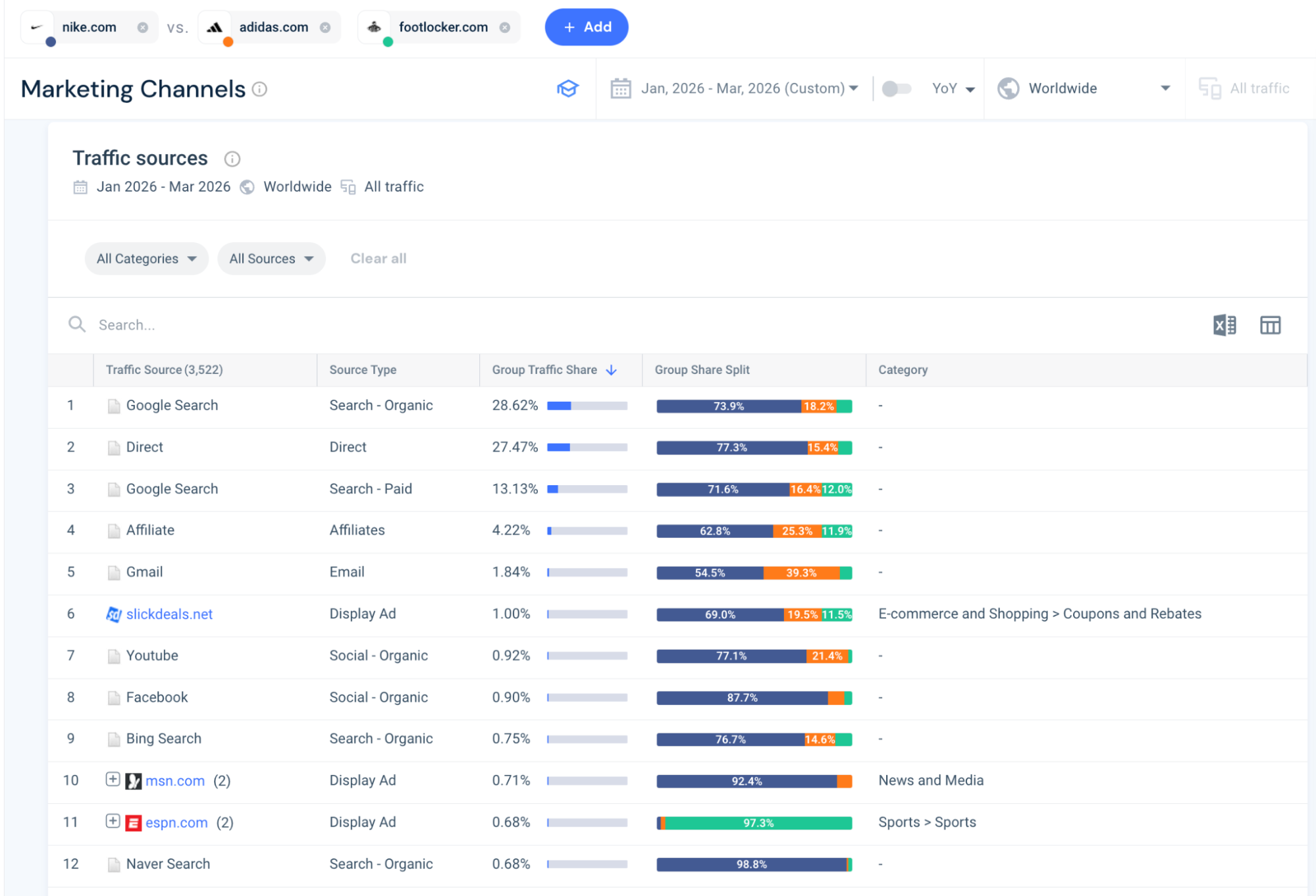
Task: Click the 27.47% Direct share value
Action: (x=515, y=447)
